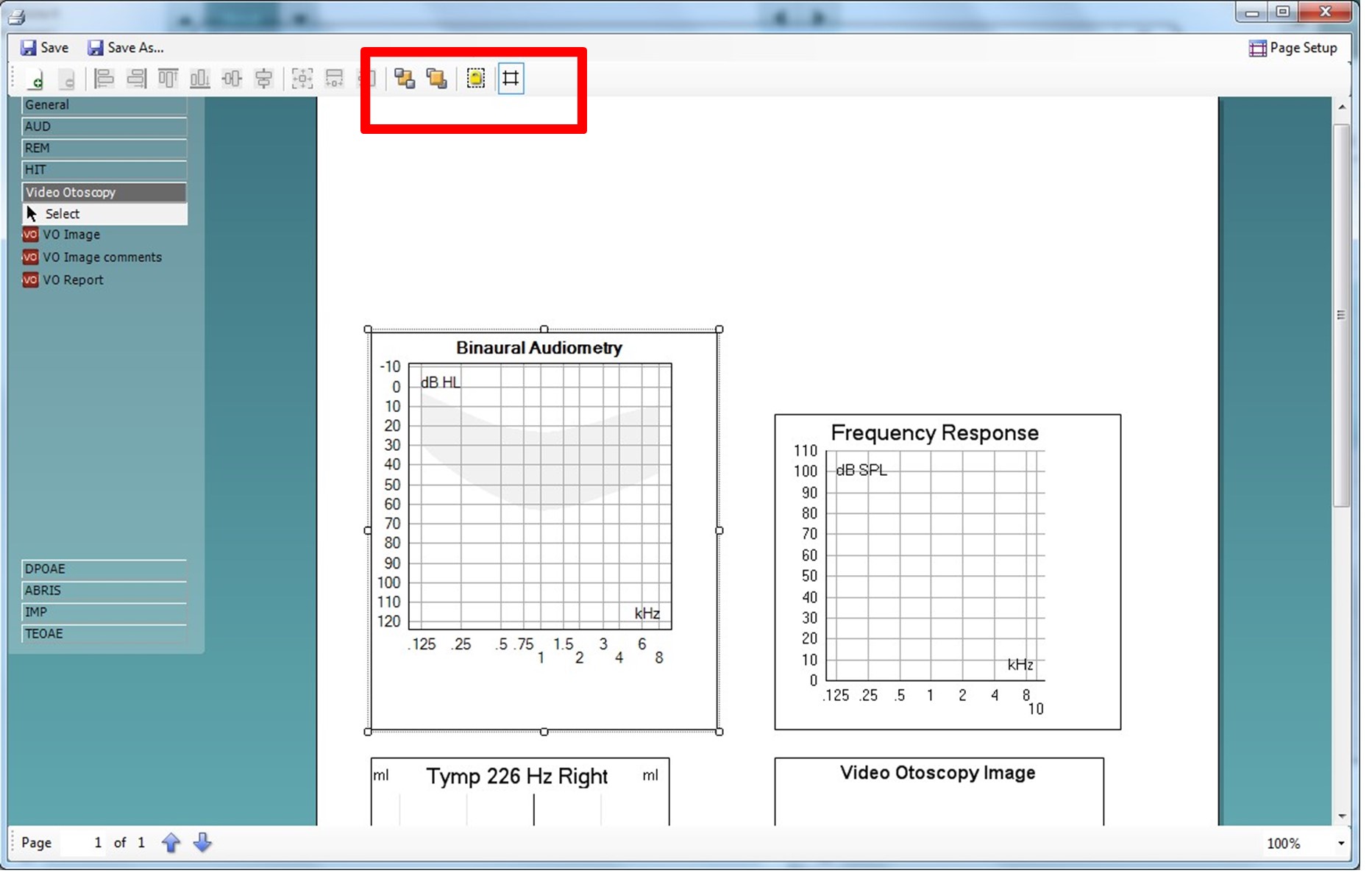Expand the TEOAE element category

(x=104, y=633)
